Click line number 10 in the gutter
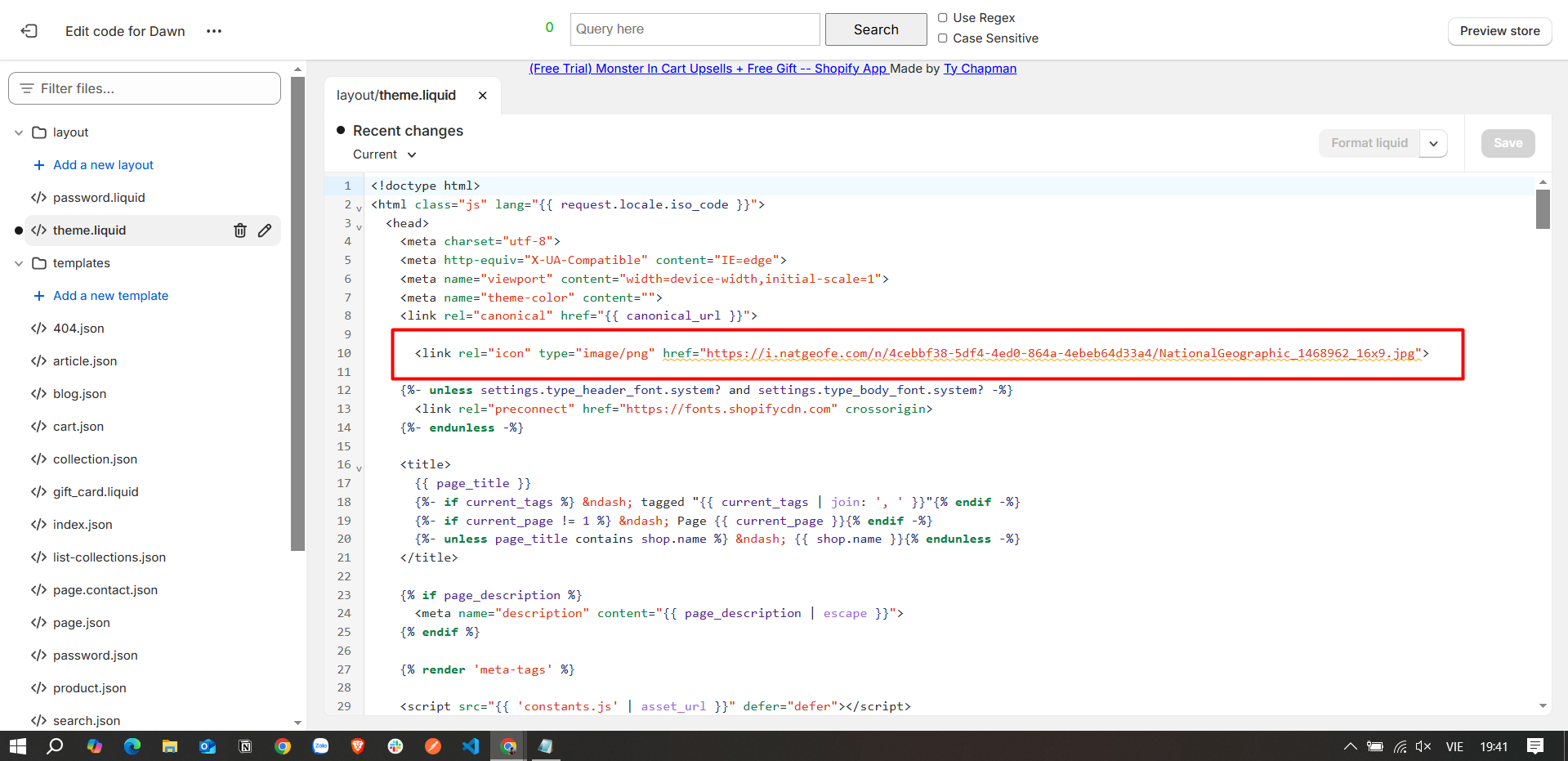The height and width of the screenshot is (761, 1568). coord(344,353)
